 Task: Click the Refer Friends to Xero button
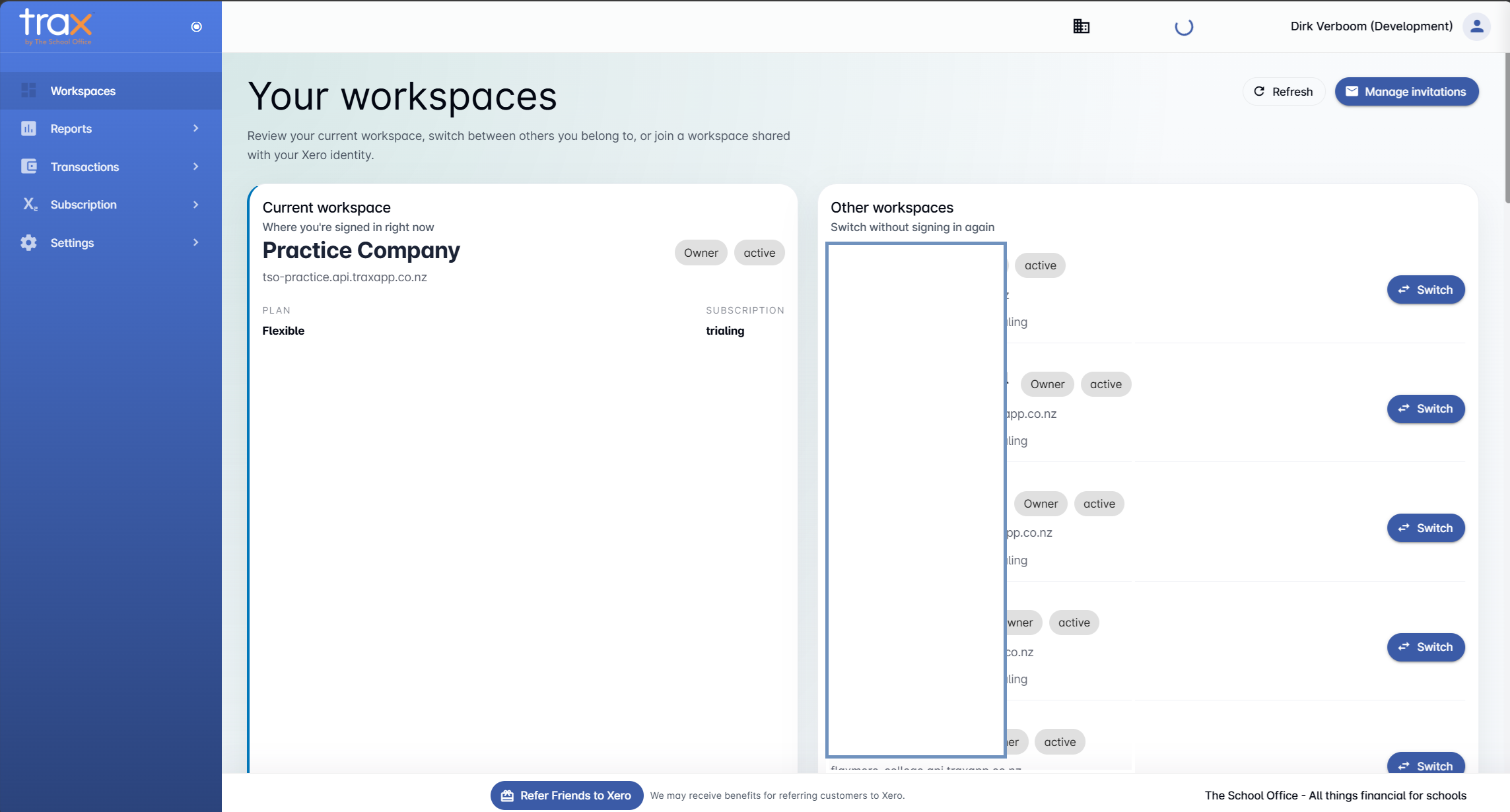tap(566, 795)
